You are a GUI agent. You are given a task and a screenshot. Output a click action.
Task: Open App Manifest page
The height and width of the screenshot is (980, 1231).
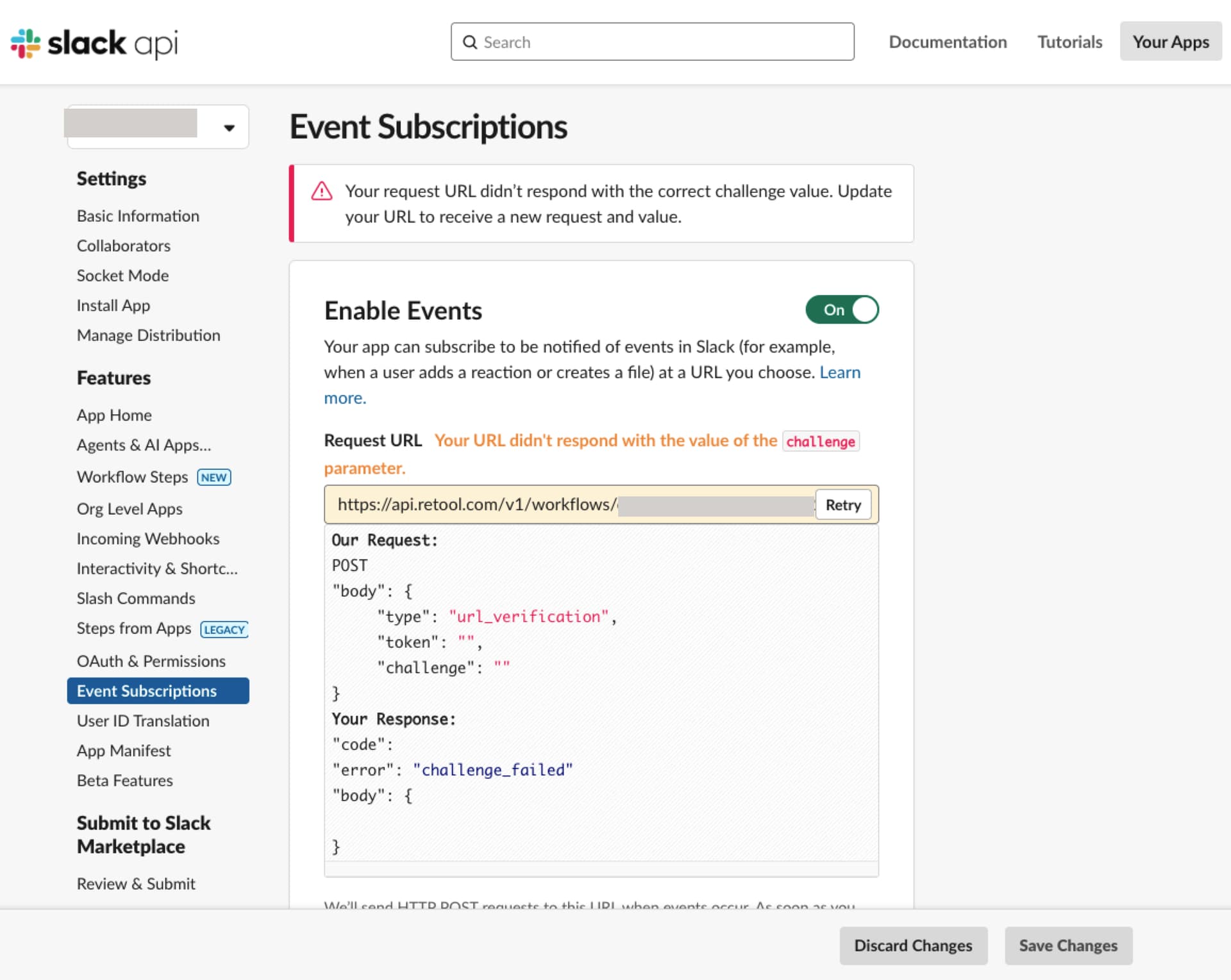(x=124, y=751)
